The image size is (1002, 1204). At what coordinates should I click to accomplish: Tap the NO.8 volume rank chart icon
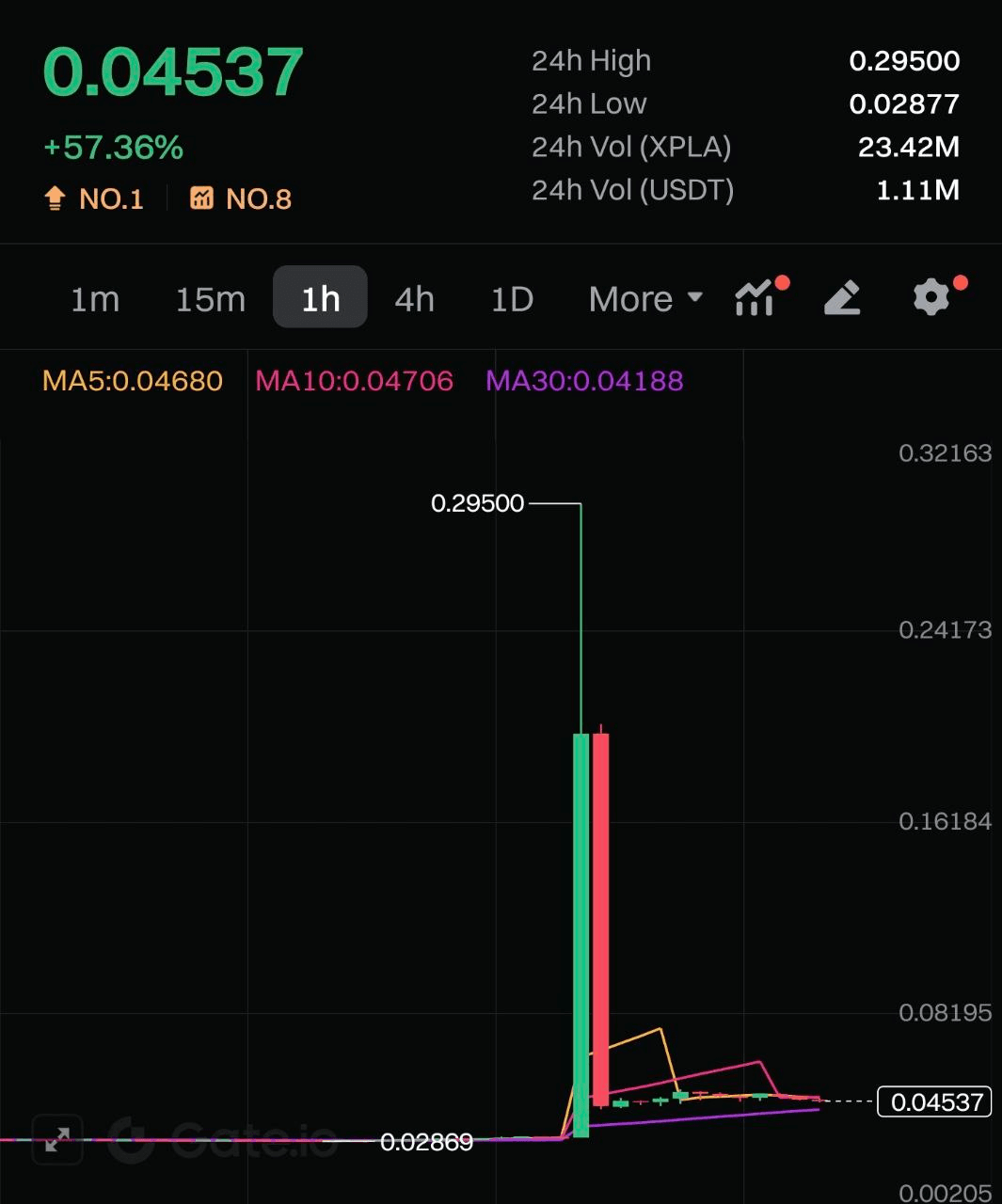201,198
